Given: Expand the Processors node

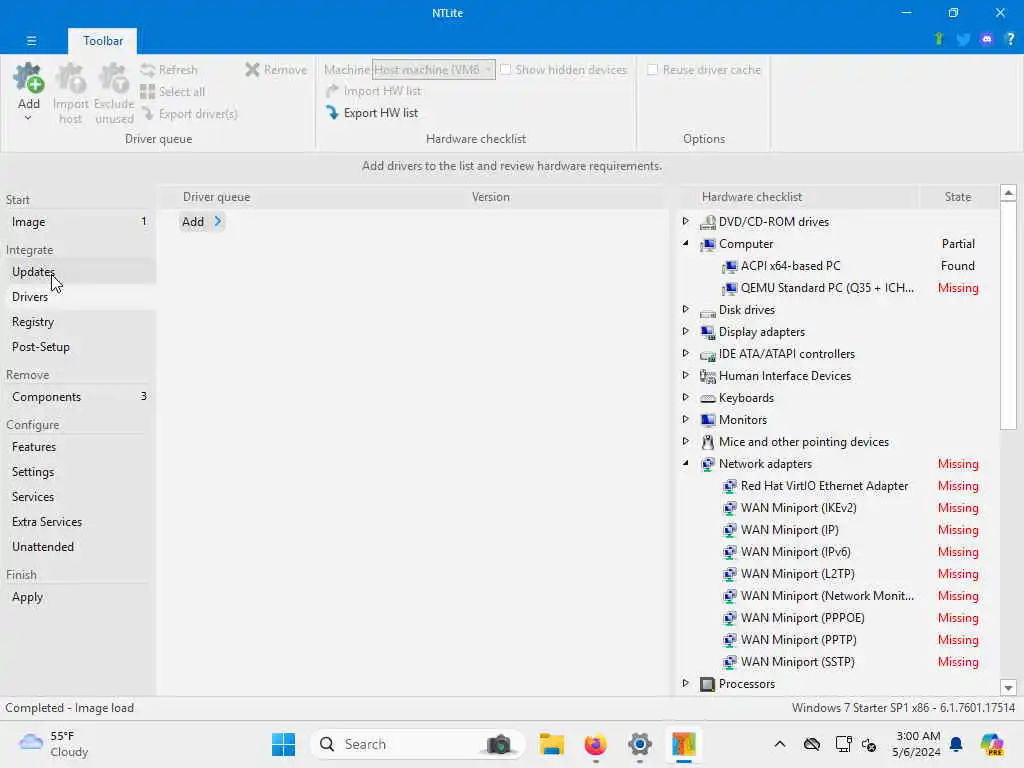Looking at the screenshot, I should click(686, 683).
